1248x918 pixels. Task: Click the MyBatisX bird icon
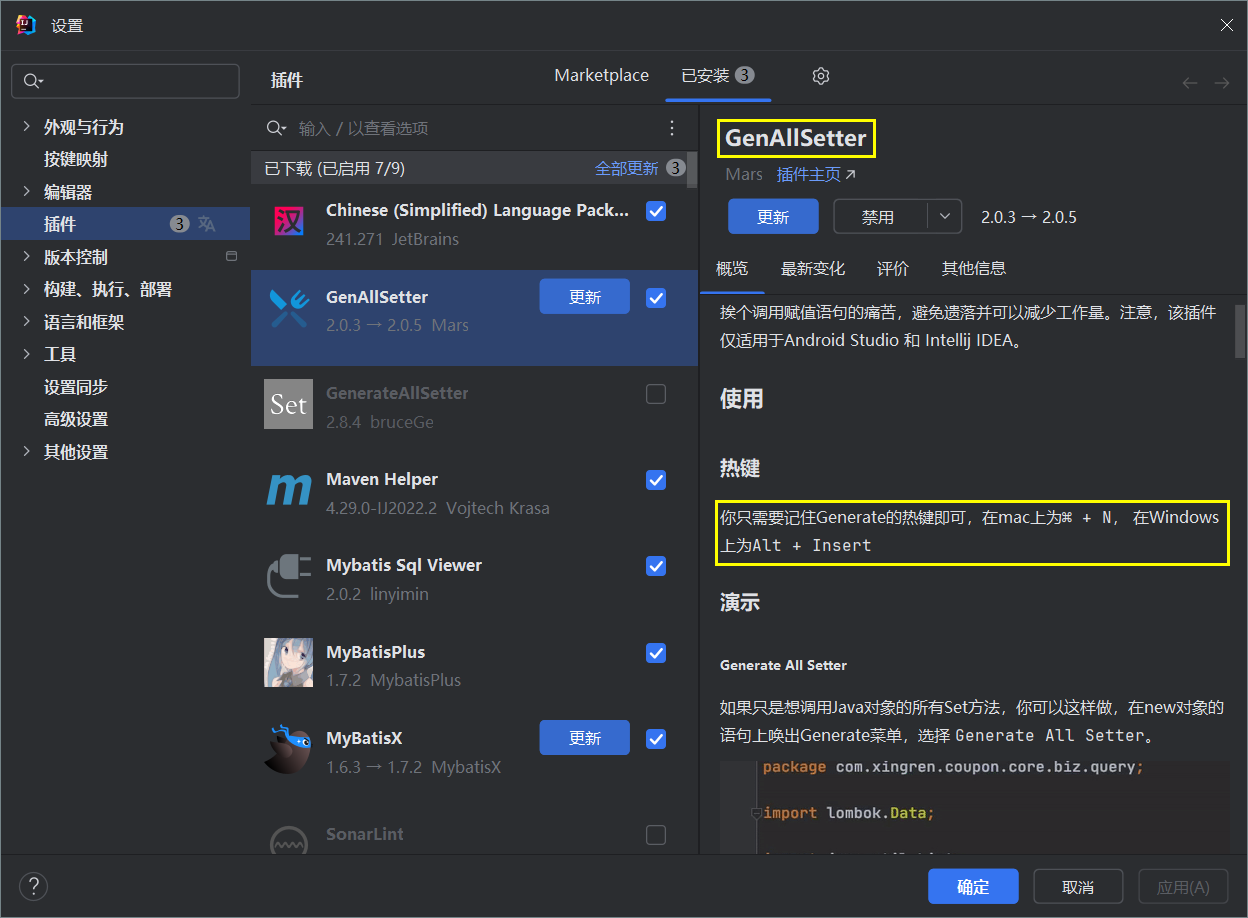pos(288,748)
